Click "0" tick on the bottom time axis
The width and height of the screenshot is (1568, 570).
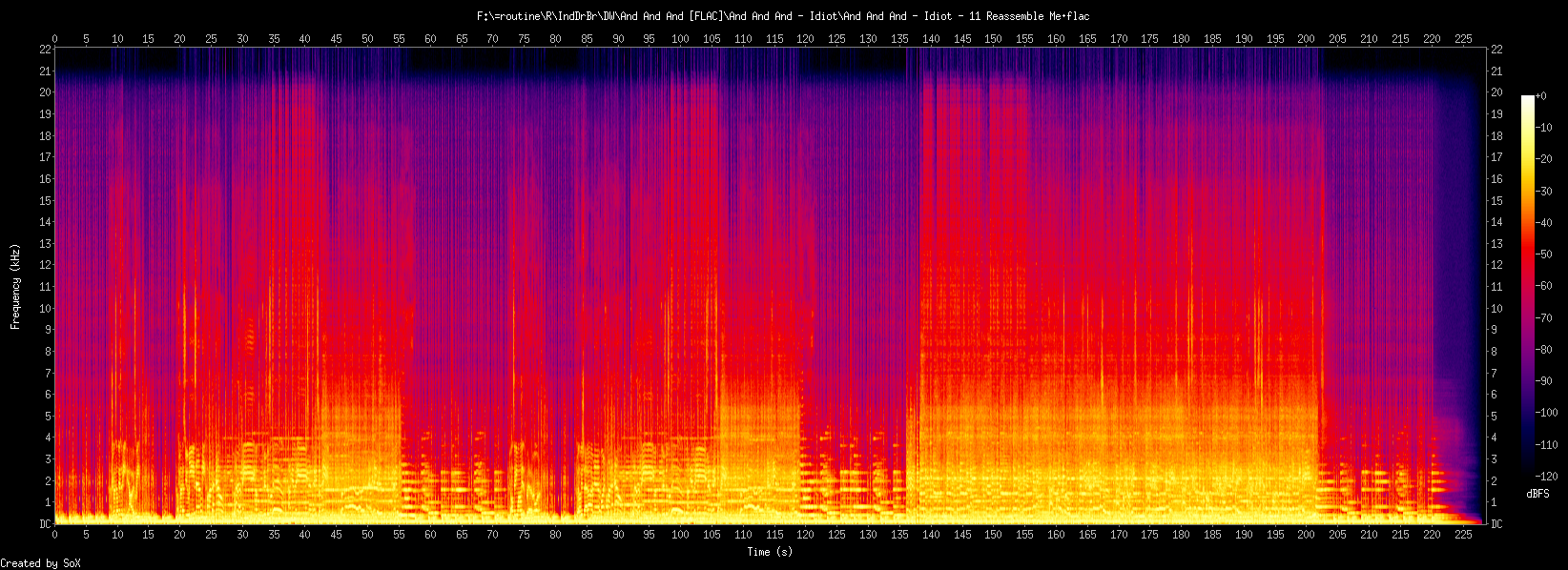pos(54,535)
